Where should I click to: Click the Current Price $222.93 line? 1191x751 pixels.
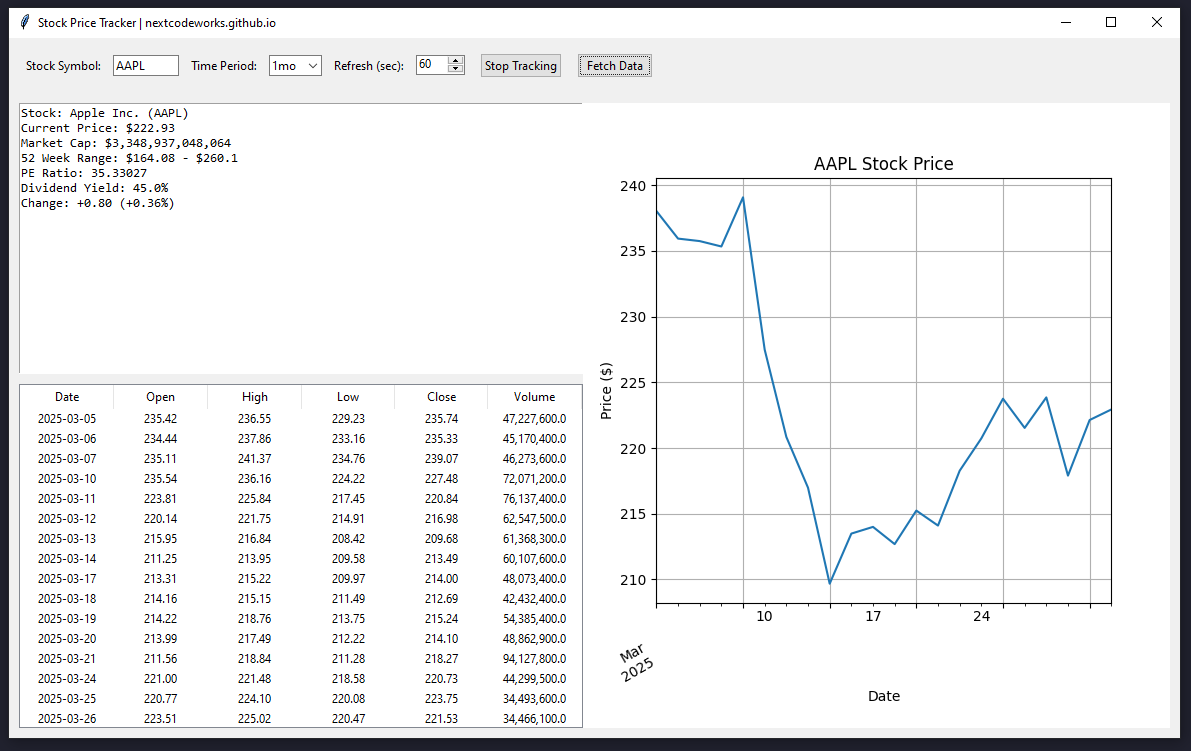[98, 128]
